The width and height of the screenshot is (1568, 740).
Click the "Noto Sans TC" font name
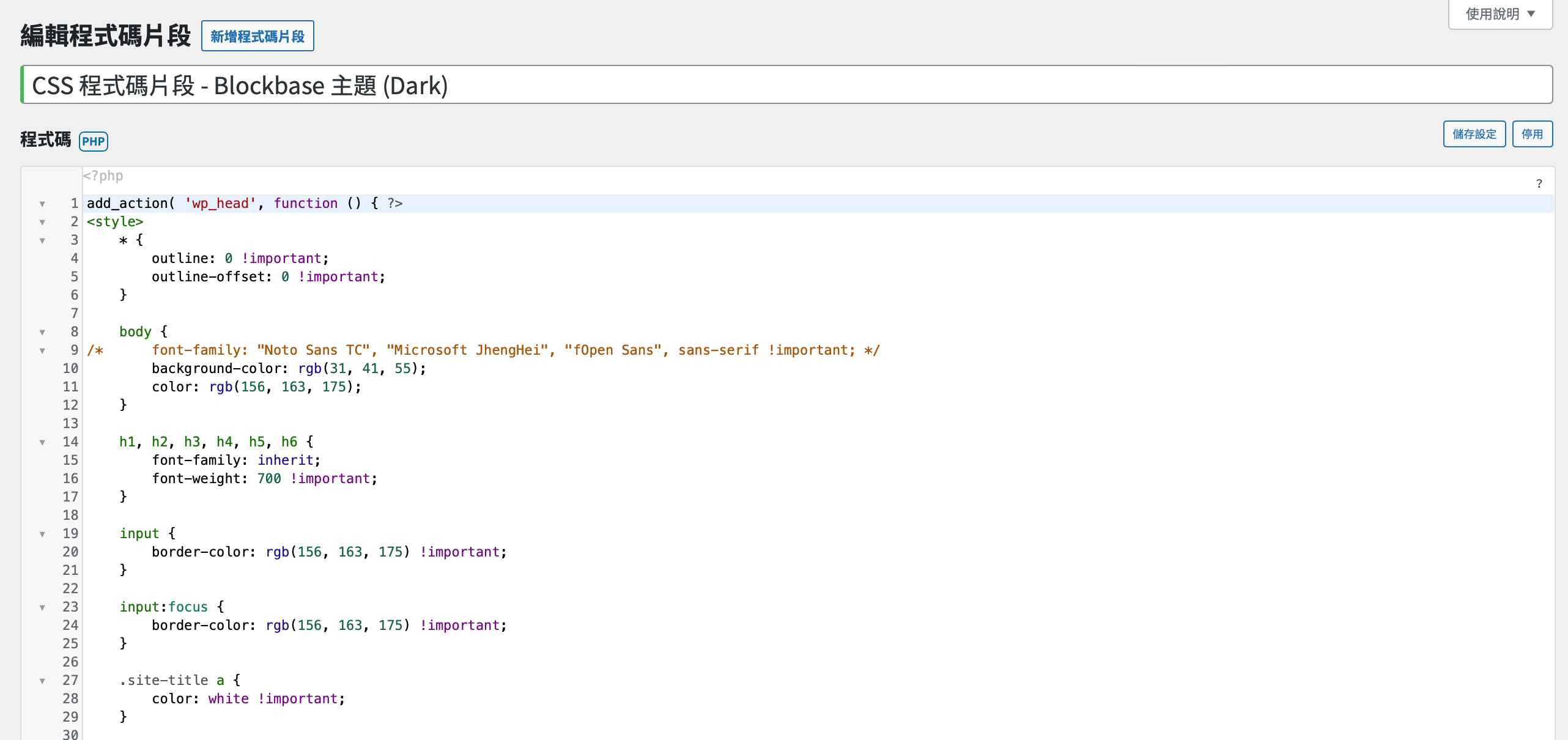[x=314, y=350]
